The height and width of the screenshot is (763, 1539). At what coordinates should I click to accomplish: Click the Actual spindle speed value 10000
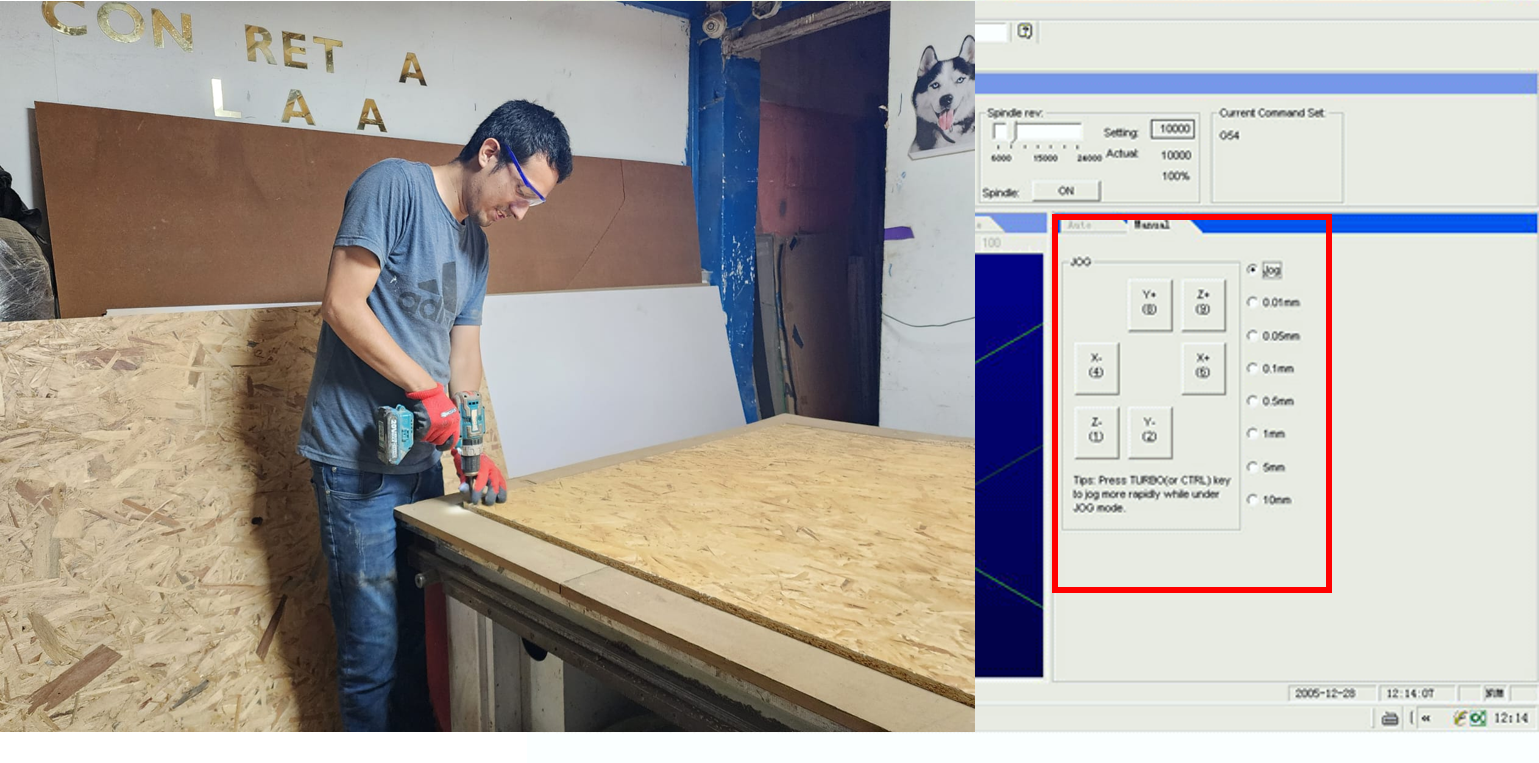(1176, 155)
